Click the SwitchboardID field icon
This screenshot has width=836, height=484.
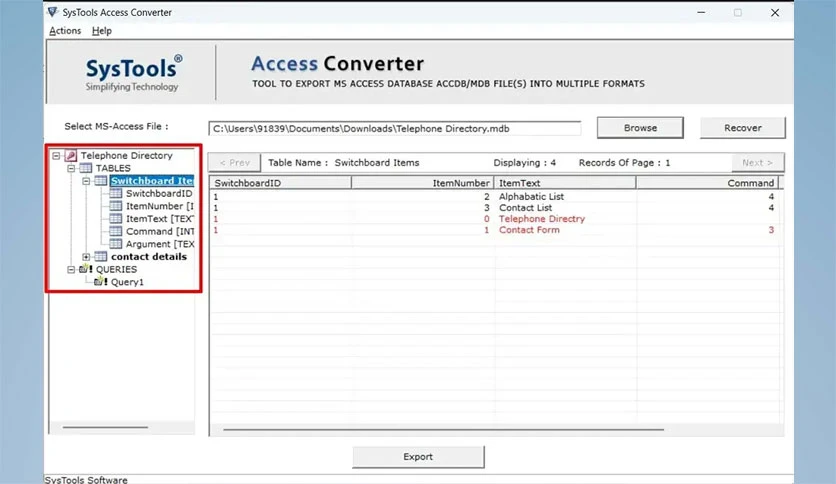coord(116,193)
